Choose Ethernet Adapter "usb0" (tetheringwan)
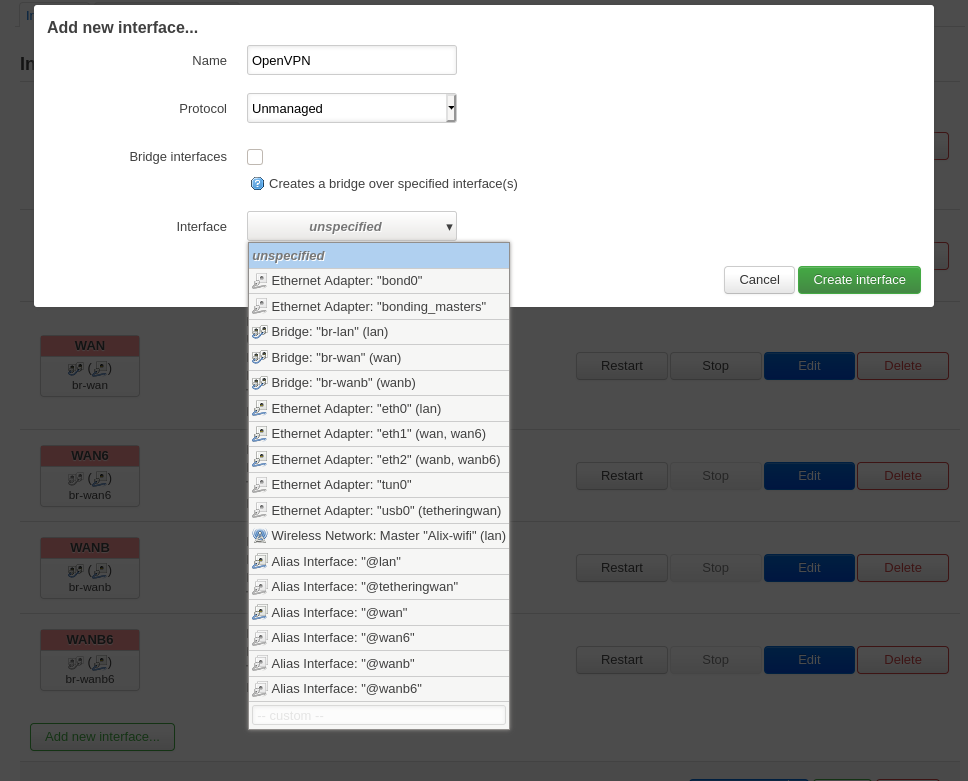 (385, 511)
